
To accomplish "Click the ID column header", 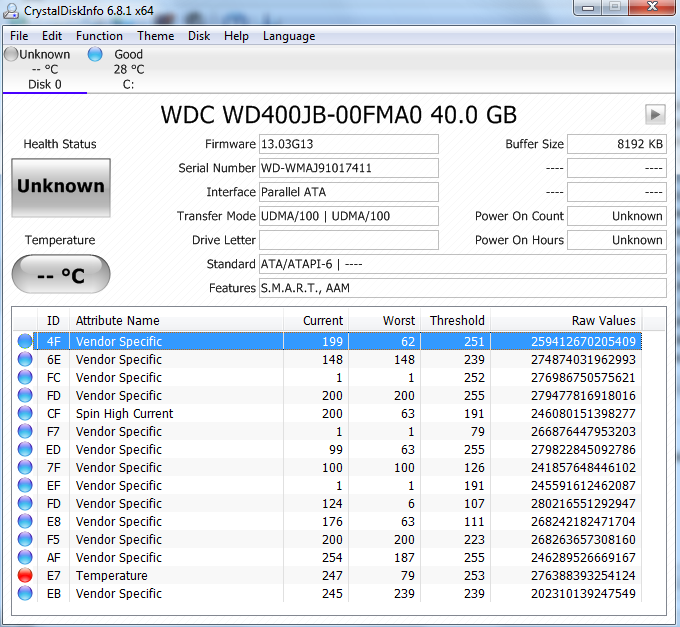I will pos(53,320).
